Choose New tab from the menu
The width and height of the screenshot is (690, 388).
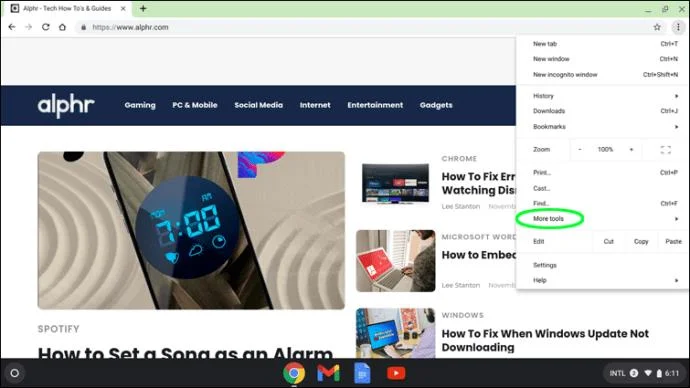point(602,44)
